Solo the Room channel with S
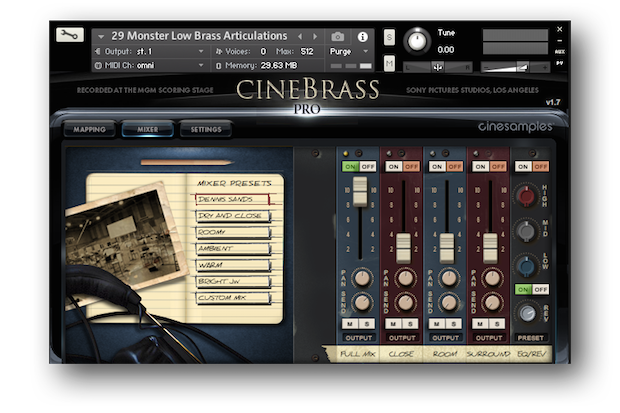This screenshot has height=413, width=620. coord(454,324)
